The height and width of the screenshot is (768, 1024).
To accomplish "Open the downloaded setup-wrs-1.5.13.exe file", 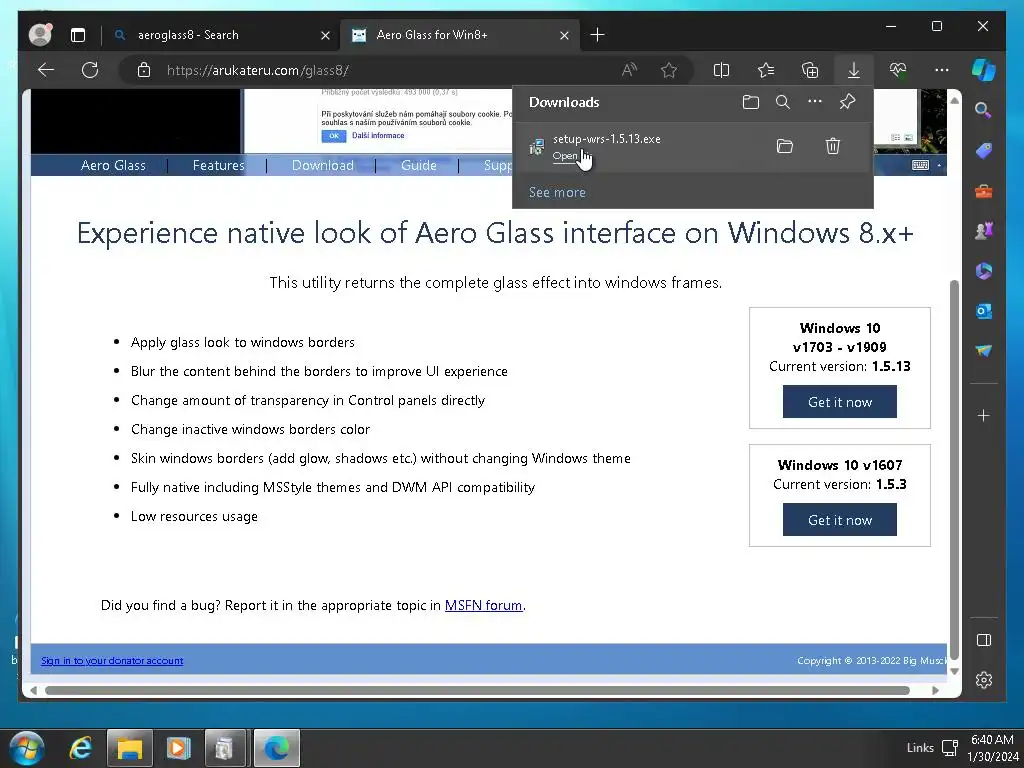I will pyautogui.click(x=565, y=155).
